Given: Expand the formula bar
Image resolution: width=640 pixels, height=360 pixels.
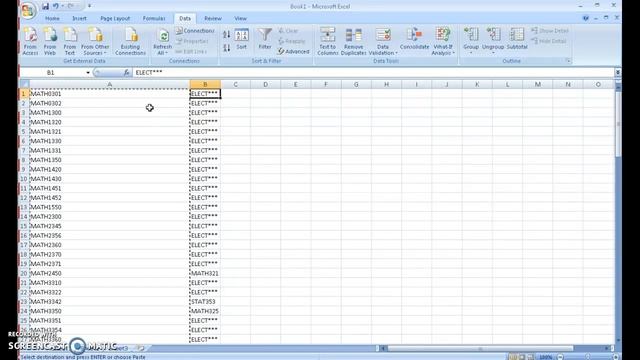Looking at the screenshot, I should click(618, 73).
